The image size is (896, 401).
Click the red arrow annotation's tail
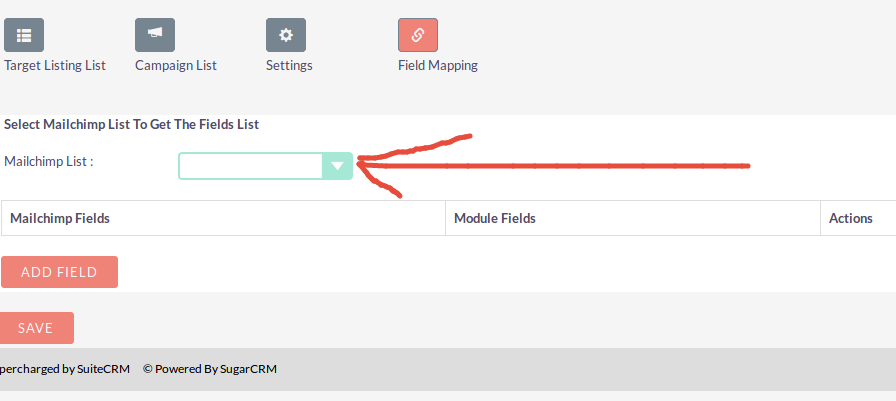point(740,166)
